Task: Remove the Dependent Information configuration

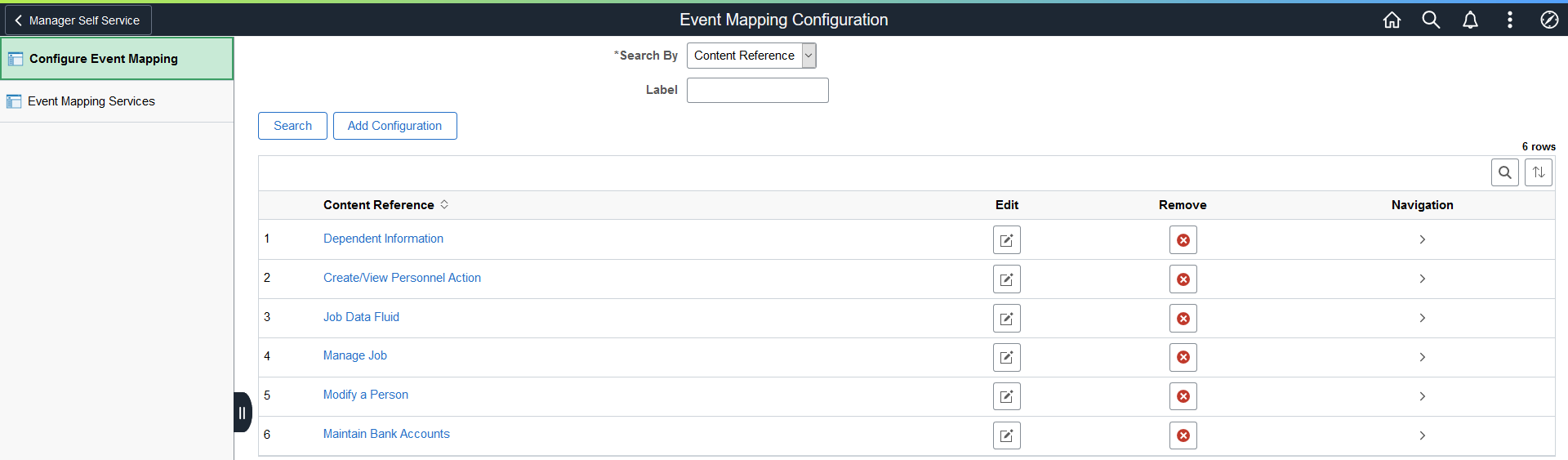Action: click(1183, 240)
